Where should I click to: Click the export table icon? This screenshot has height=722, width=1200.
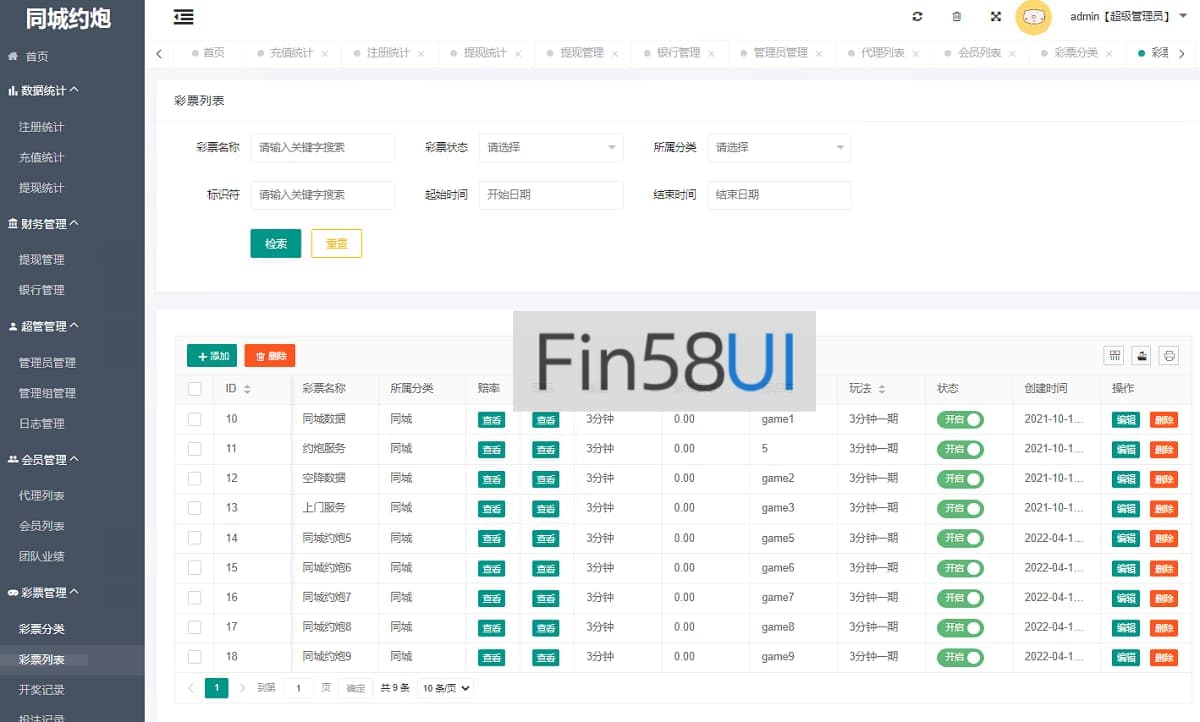[1141, 355]
